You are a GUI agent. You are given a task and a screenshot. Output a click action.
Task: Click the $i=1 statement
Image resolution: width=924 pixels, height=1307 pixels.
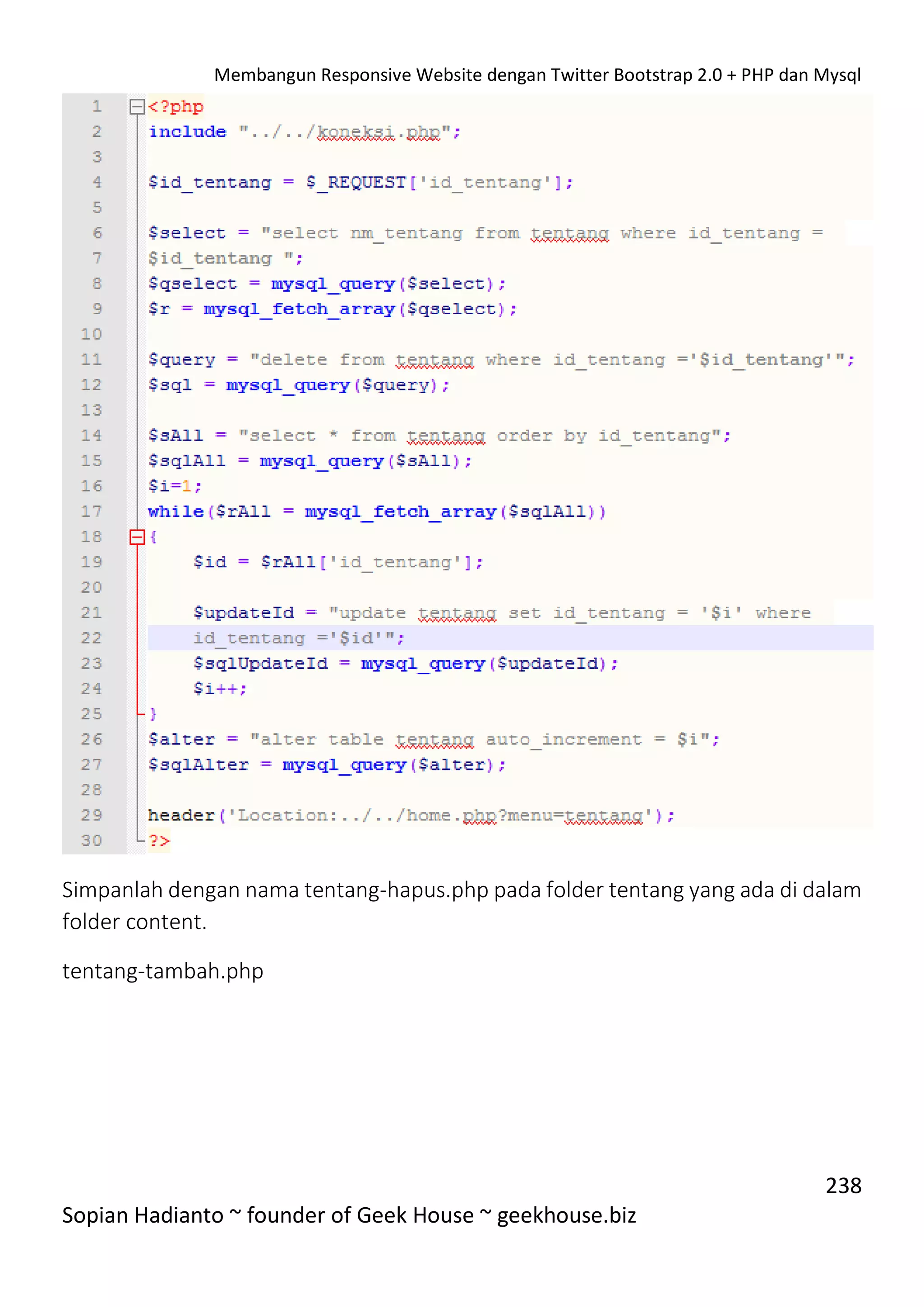coord(175,487)
